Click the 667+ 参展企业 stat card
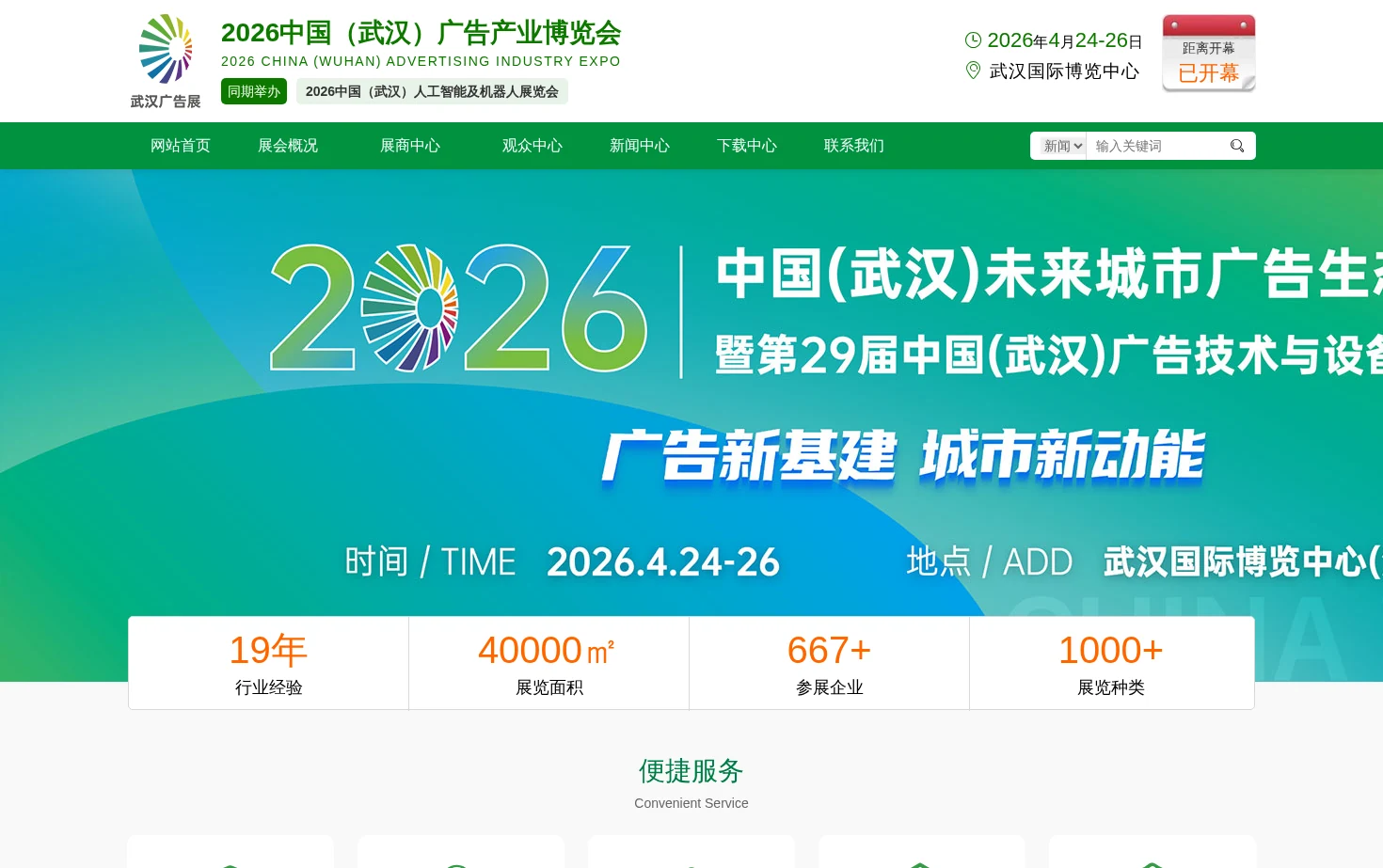Screen dimensions: 1383x868 click(x=830, y=663)
